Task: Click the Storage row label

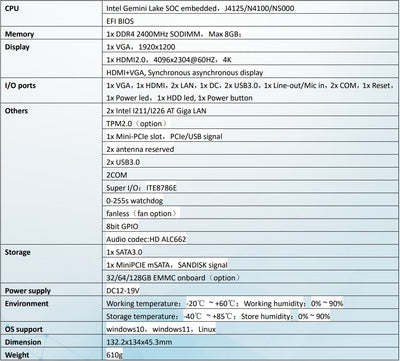Action: click(18, 252)
